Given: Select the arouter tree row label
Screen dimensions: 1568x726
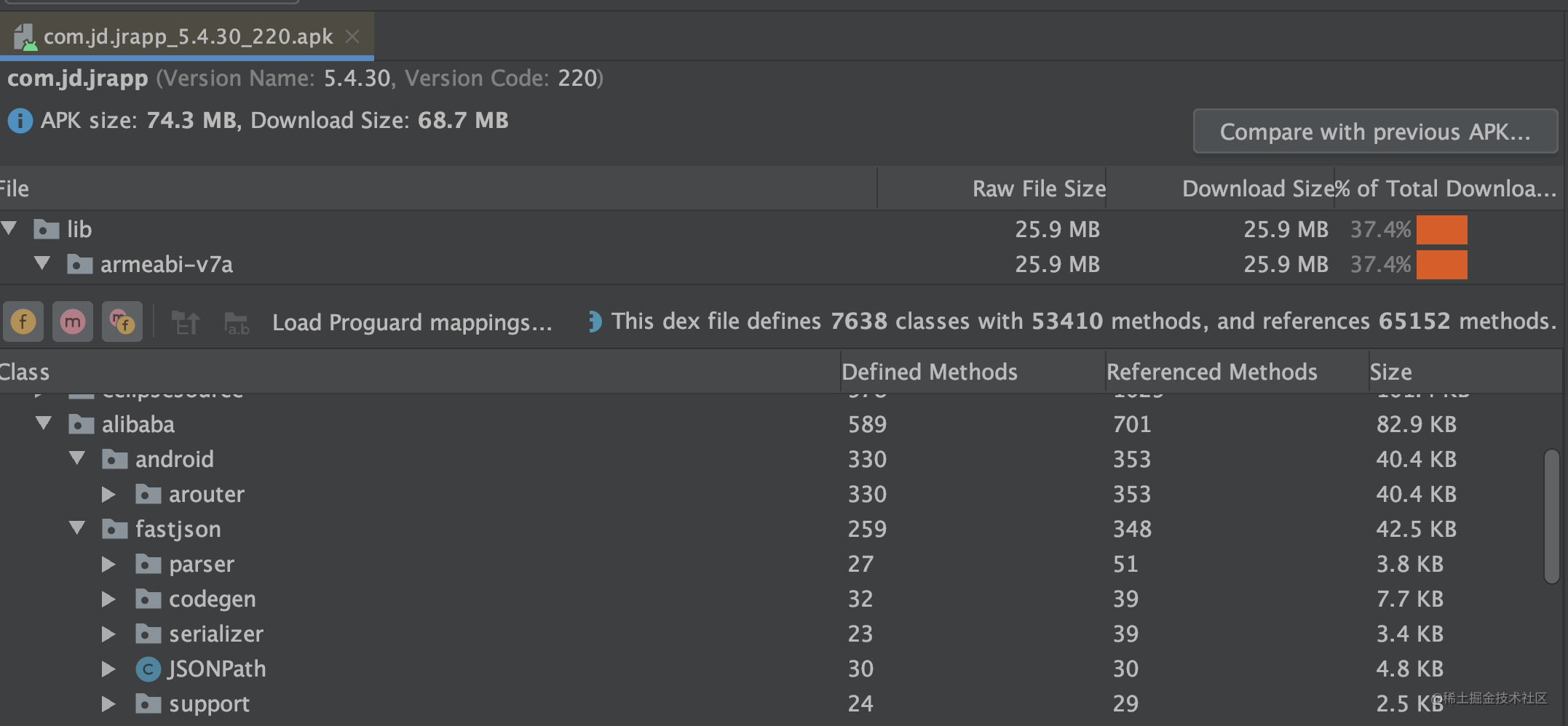Looking at the screenshot, I should 207,494.
